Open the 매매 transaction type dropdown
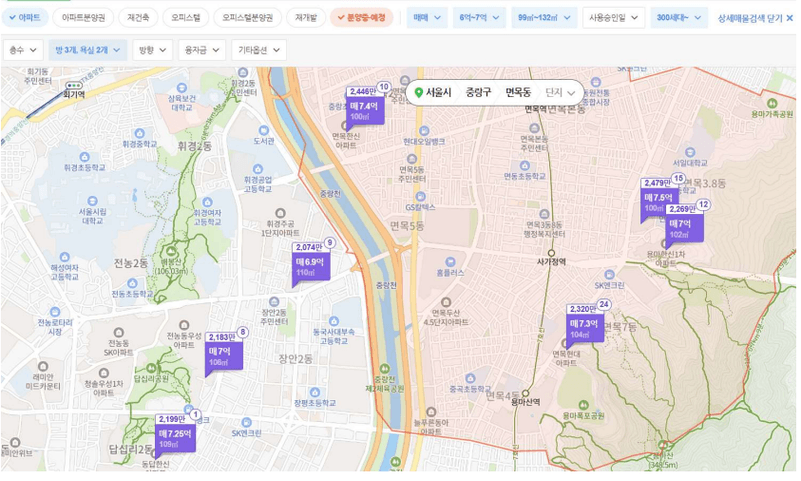This screenshot has width=801, height=481. point(427,17)
